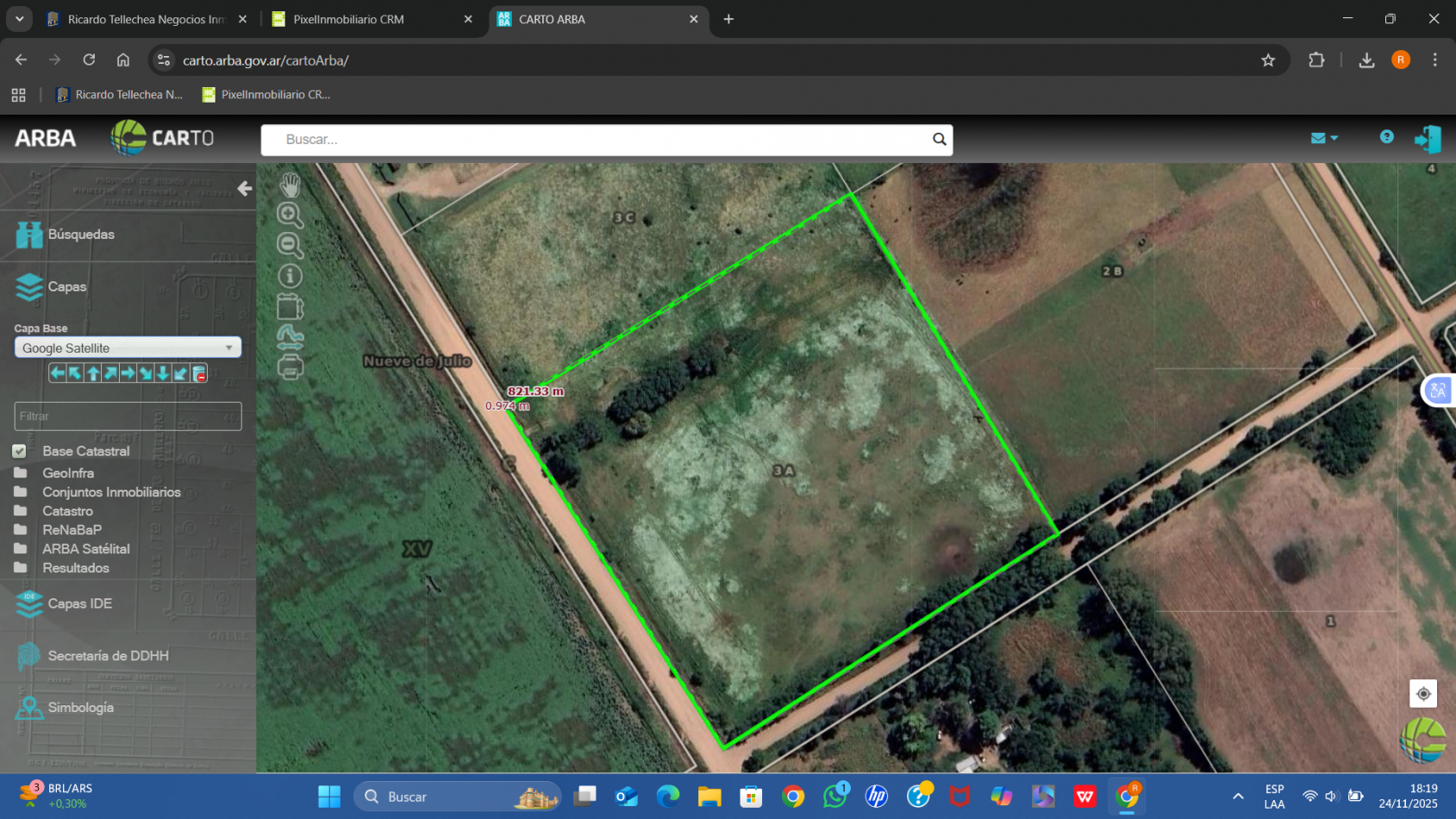Open the print map tool

click(290, 366)
